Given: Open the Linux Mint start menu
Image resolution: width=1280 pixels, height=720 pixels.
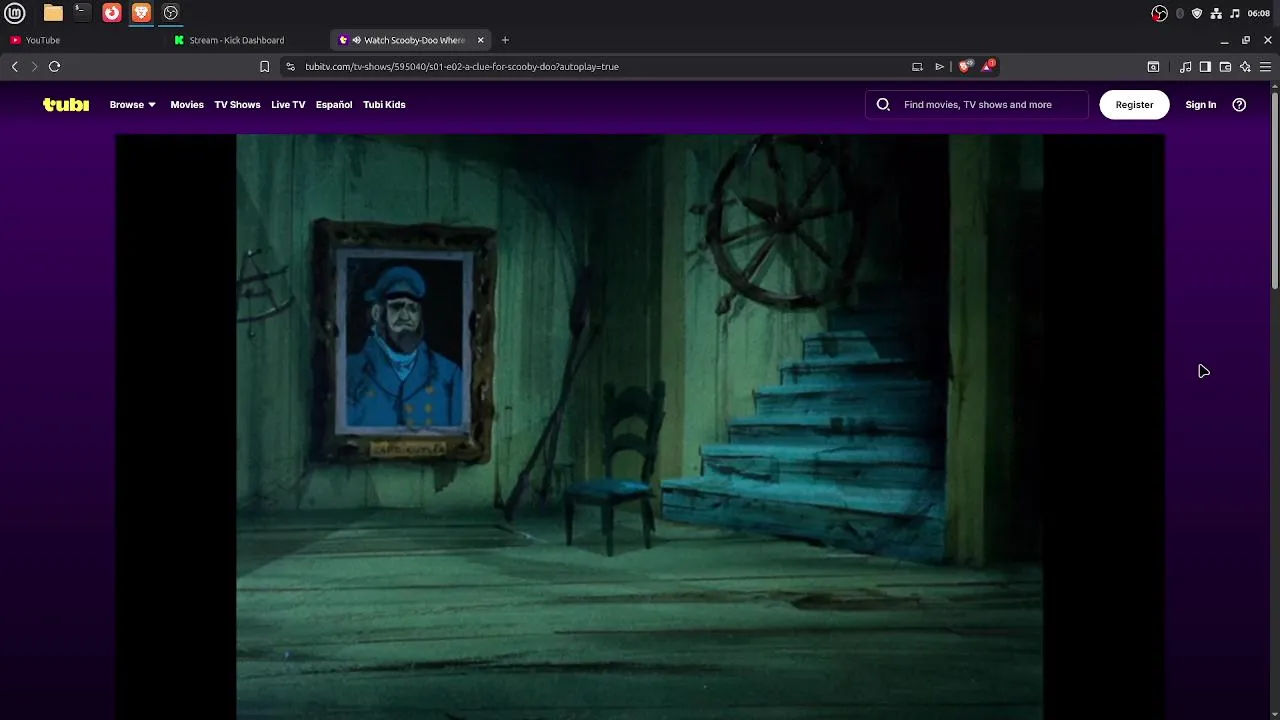Looking at the screenshot, I should [x=15, y=13].
